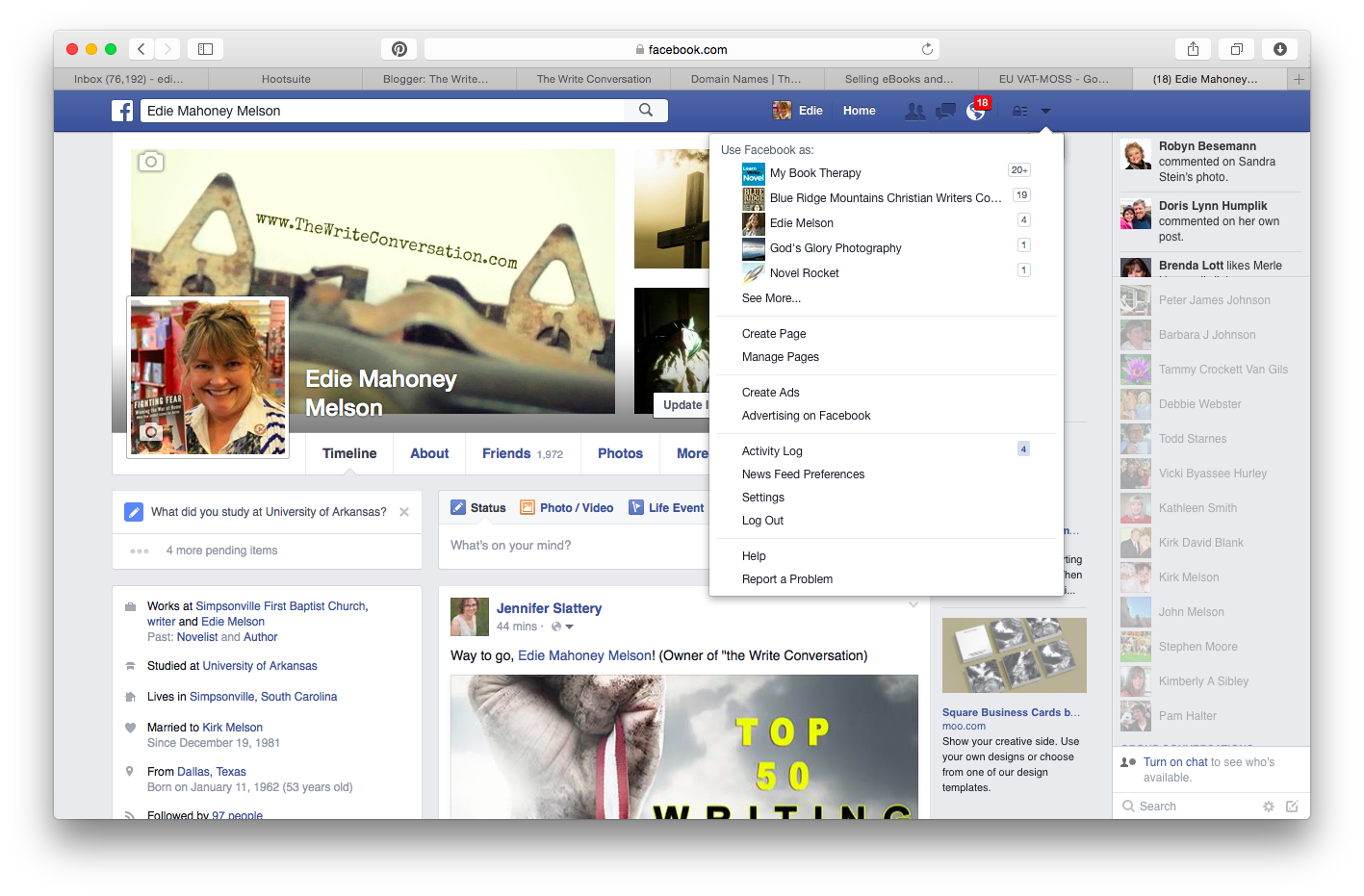
Task: Click Safari's forward arrow
Action: tap(167, 49)
